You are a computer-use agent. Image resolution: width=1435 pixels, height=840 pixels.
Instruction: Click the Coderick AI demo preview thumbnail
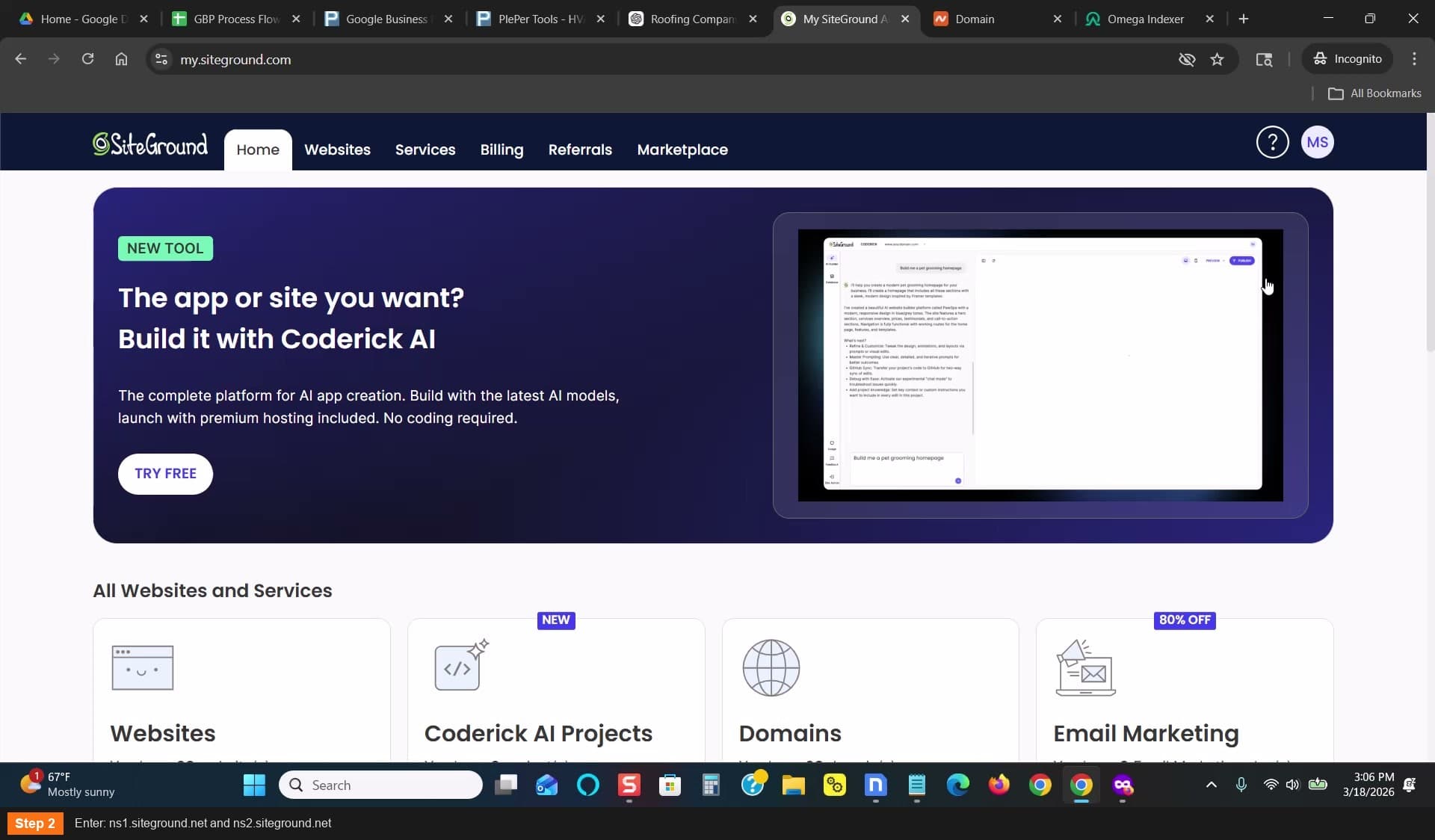coord(1040,365)
